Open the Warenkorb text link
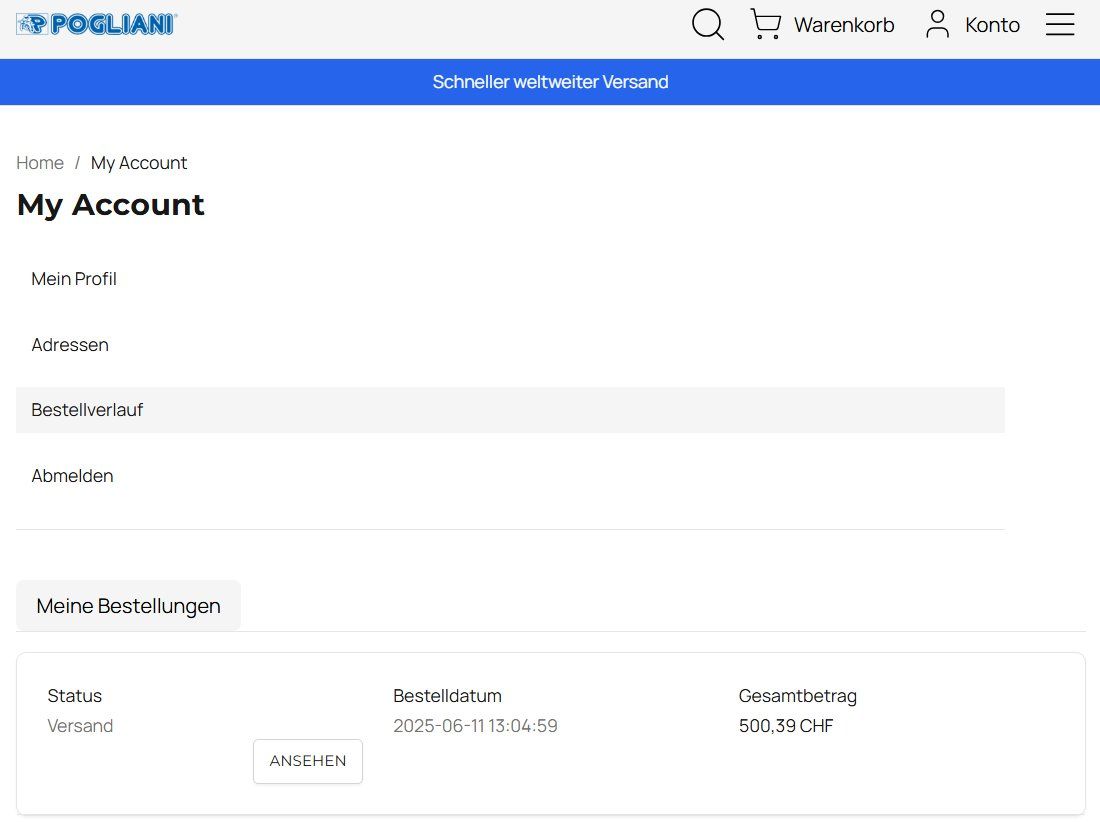Screen dimensions: 1100x822 click(844, 25)
